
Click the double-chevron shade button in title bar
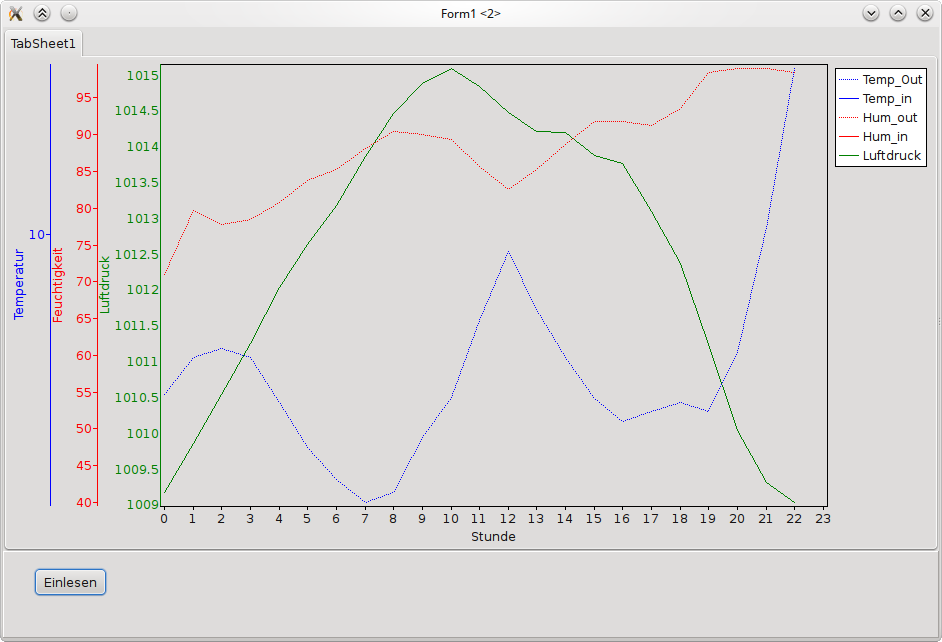42,13
